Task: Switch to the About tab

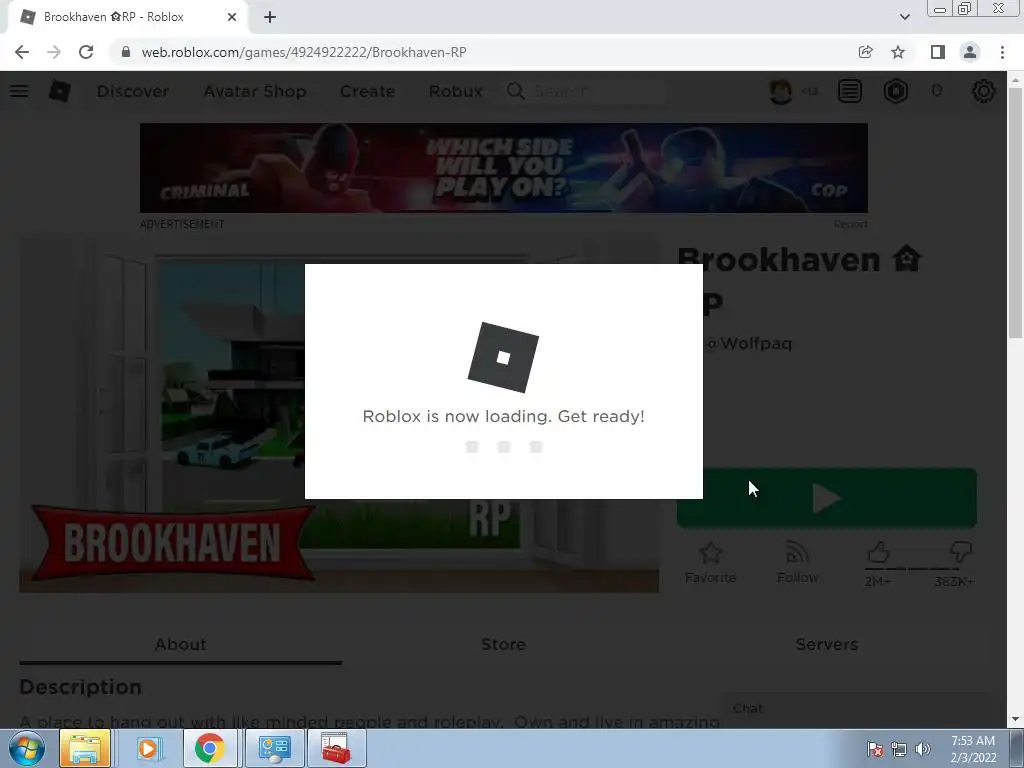Action: pos(180,645)
